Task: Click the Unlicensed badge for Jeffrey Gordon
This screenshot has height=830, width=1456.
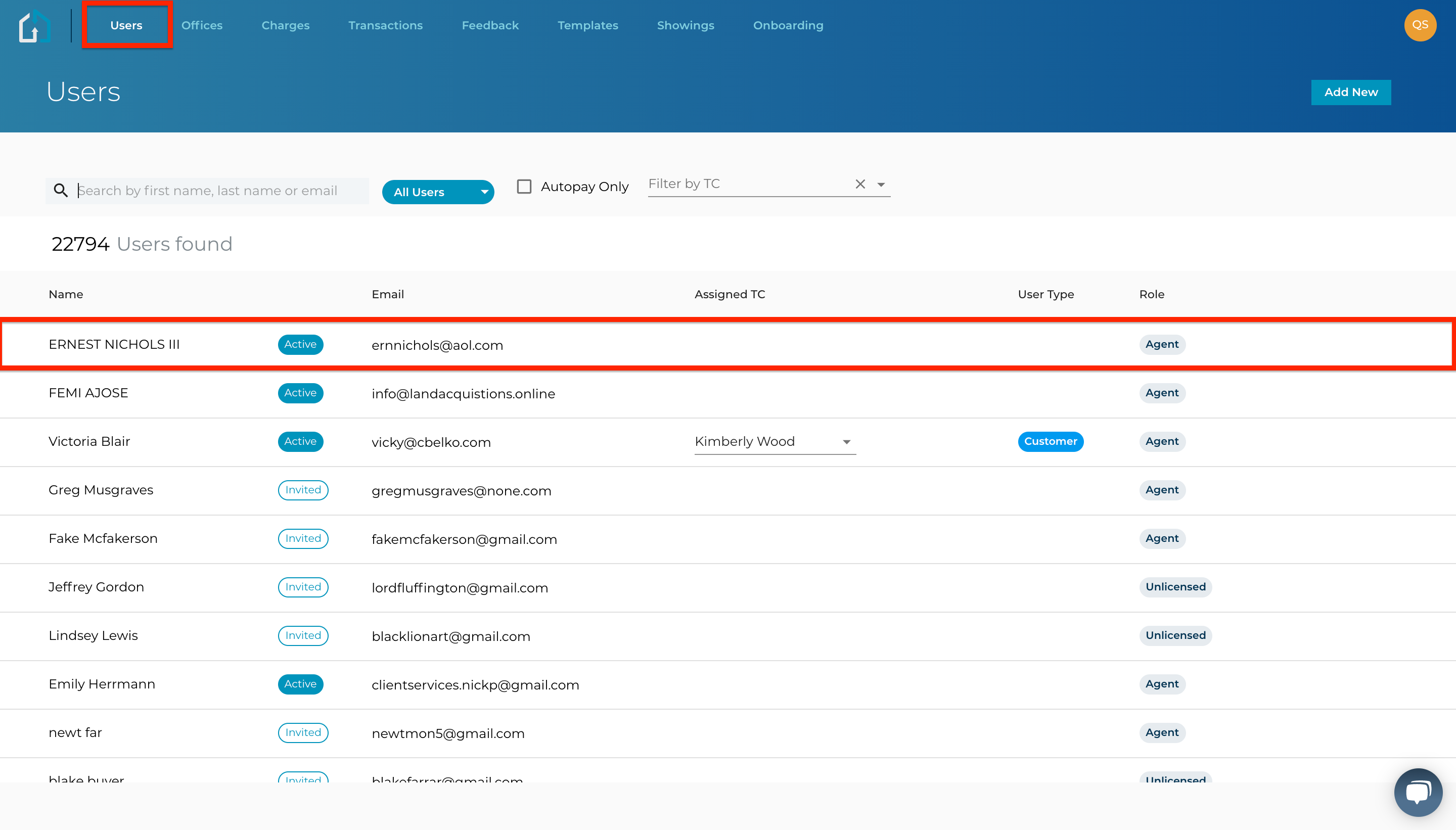Action: [1175, 587]
